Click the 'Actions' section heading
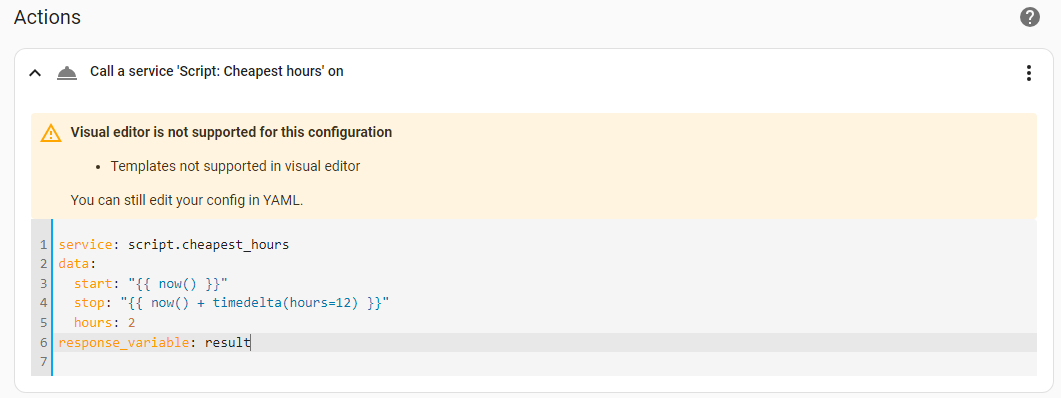1061x398 pixels. pos(47,17)
